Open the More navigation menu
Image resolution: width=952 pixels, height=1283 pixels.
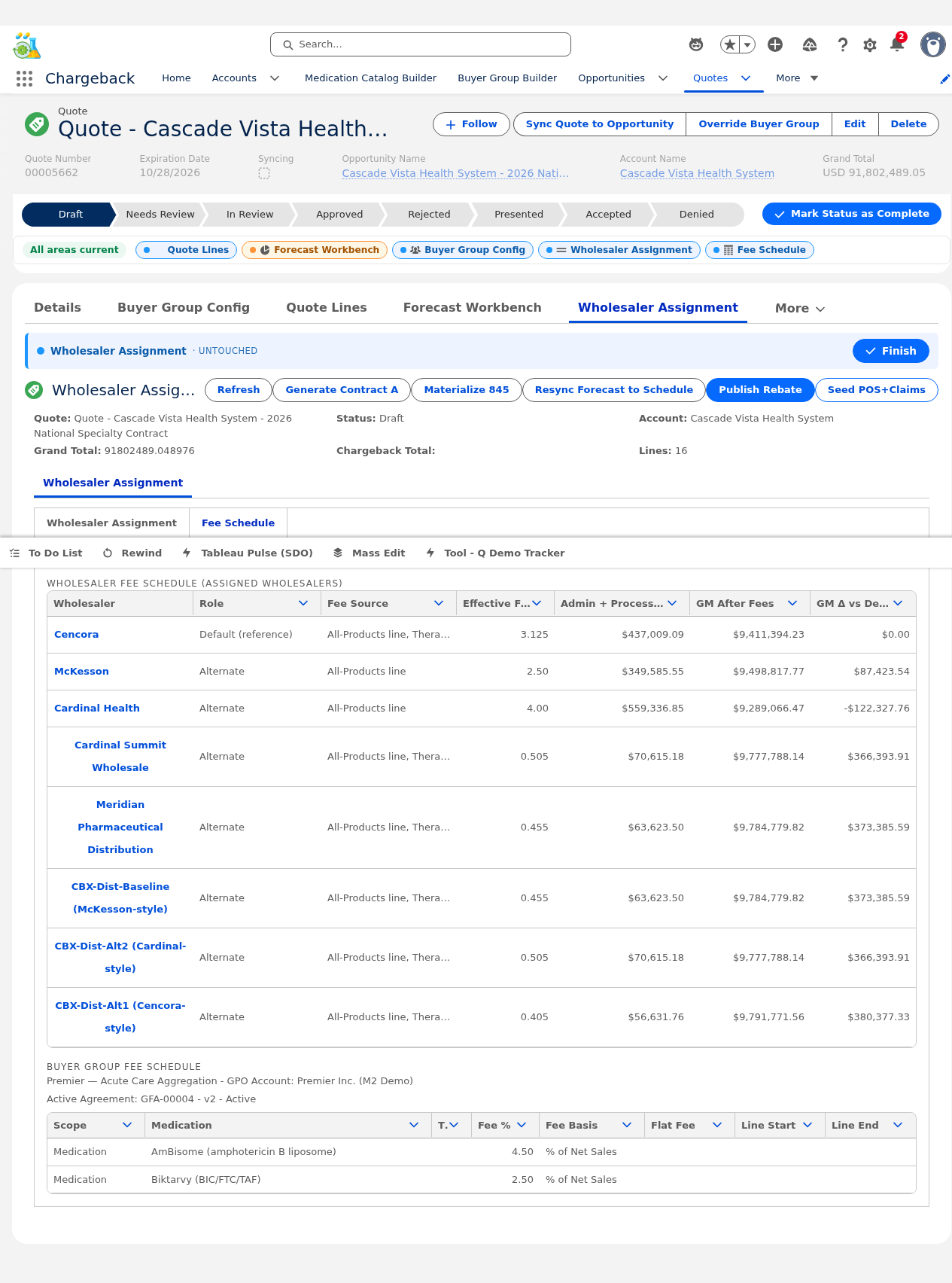[796, 78]
